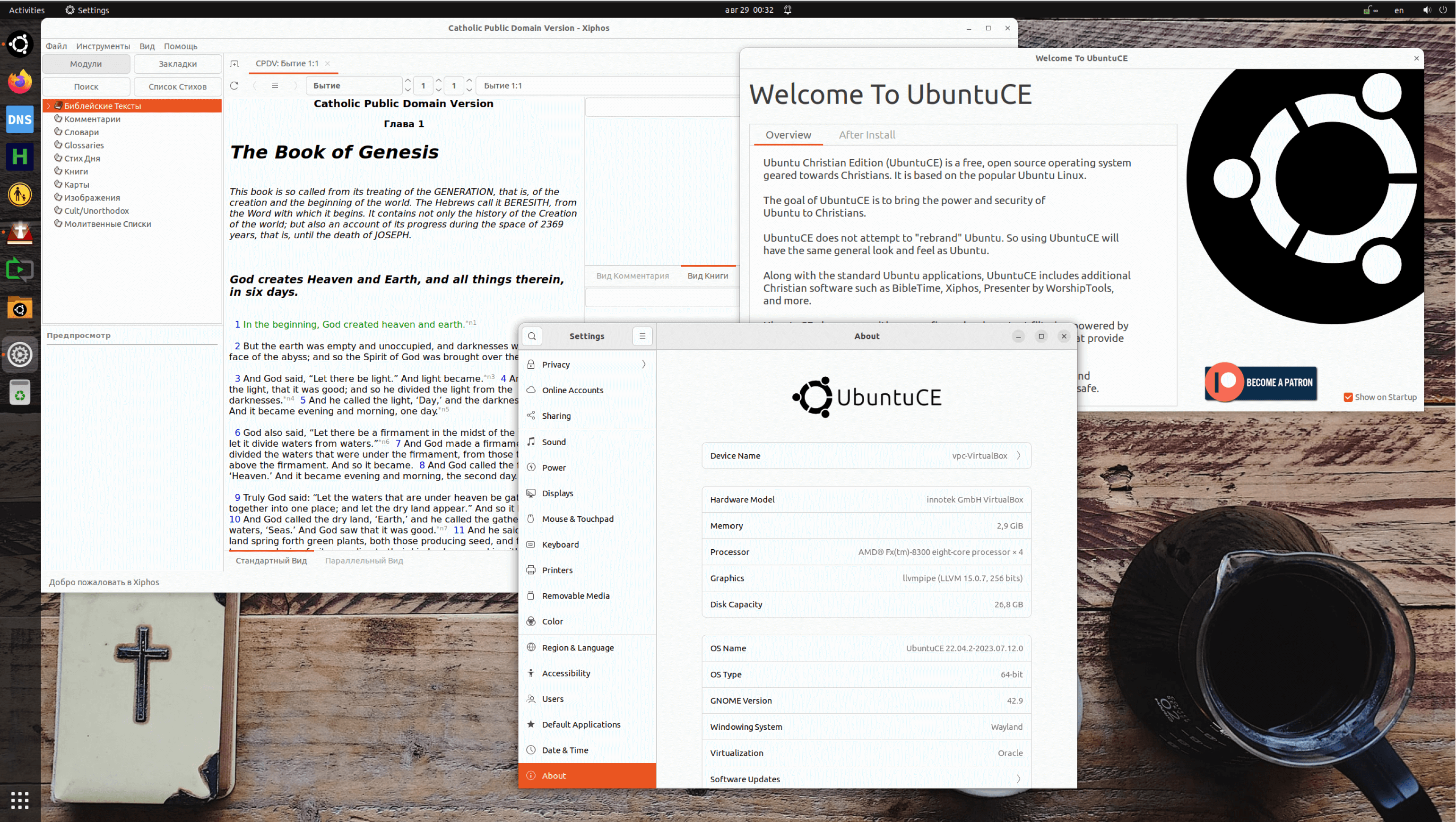This screenshot has width=1456, height=822.
Task: Open power menu in top bar
Action: click(1442, 9)
